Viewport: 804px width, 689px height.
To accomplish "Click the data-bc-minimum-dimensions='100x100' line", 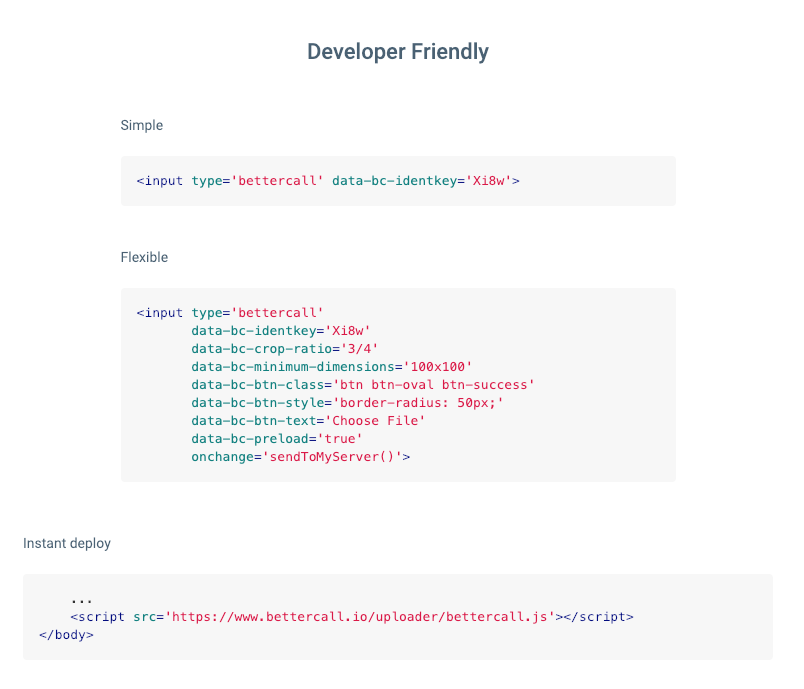I will tap(331, 367).
